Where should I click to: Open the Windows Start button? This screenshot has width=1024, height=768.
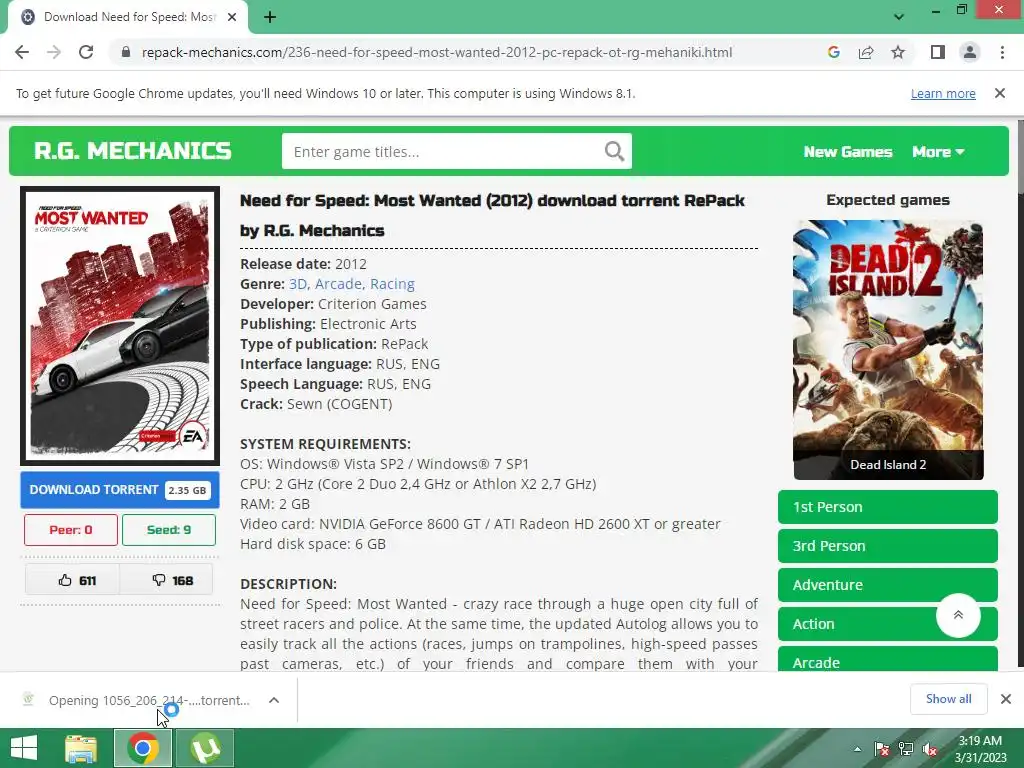coord(24,748)
